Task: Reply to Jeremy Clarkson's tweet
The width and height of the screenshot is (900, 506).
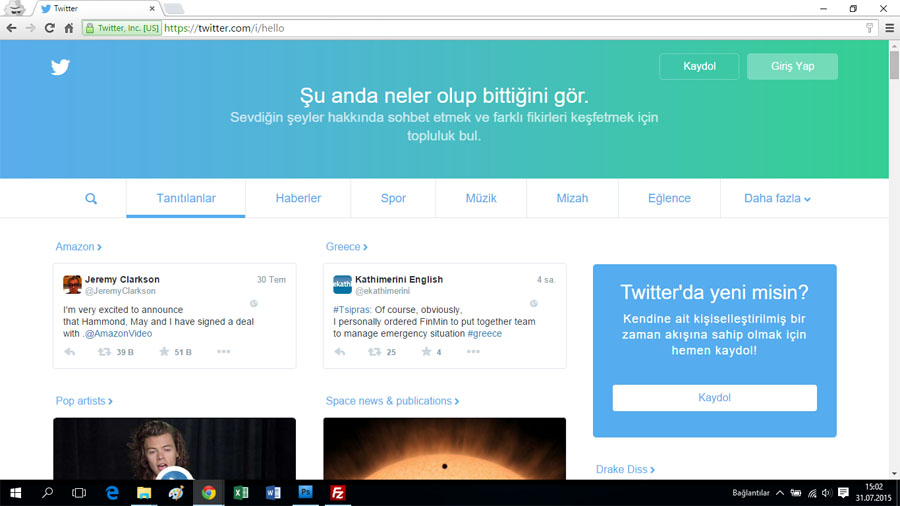Action: pos(69,352)
